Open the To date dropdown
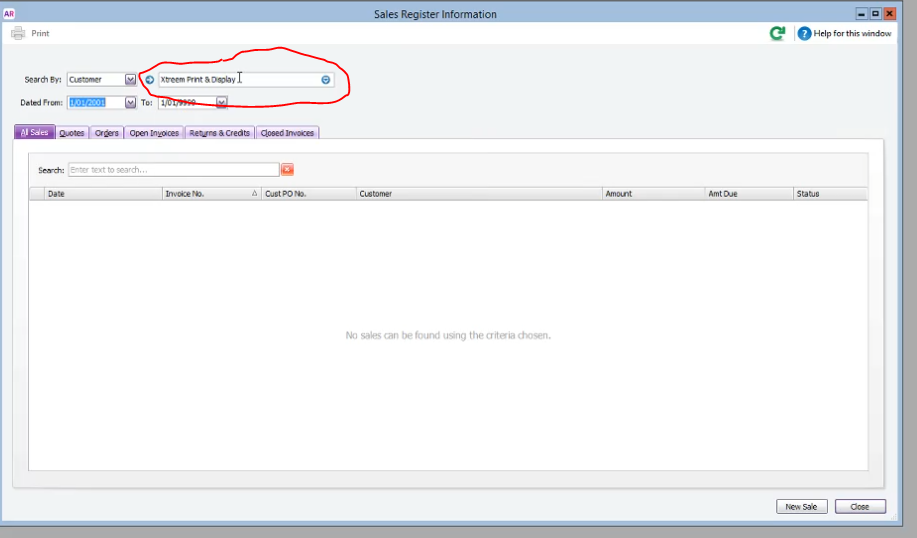Viewport: 917px width, 538px height. click(221, 102)
